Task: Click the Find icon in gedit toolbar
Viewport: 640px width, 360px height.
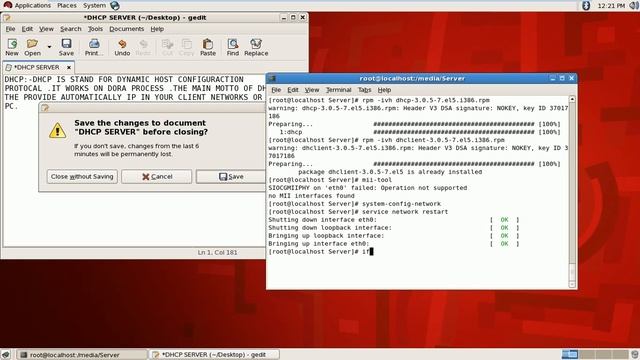Action: pyautogui.click(x=233, y=47)
